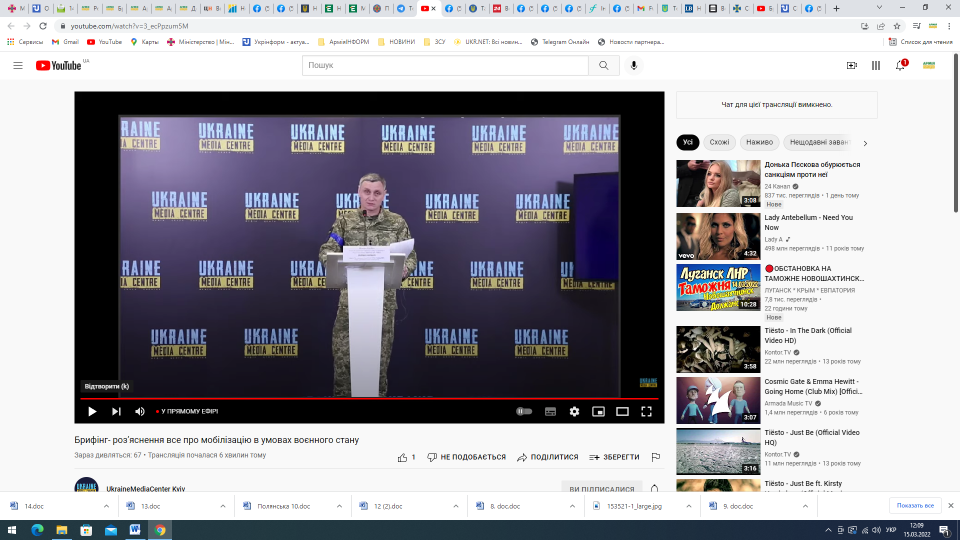The height and width of the screenshot is (540, 960).
Task: Enter fullscreen mode in the player
Action: click(646, 411)
